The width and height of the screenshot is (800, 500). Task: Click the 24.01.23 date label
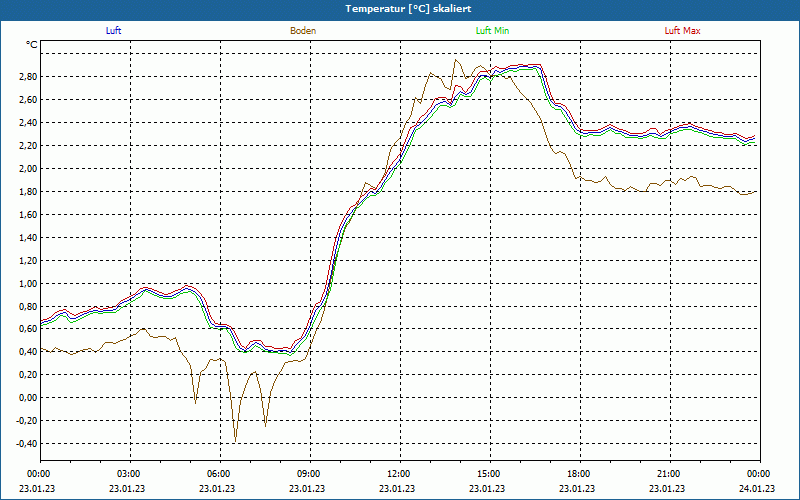[757, 489]
